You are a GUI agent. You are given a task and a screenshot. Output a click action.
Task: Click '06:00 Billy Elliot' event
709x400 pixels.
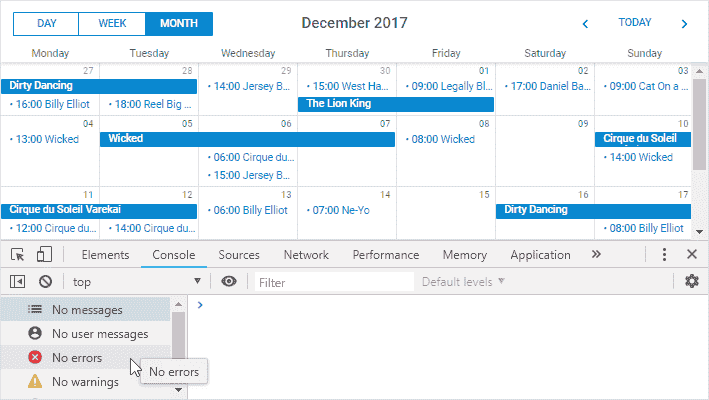(247, 211)
